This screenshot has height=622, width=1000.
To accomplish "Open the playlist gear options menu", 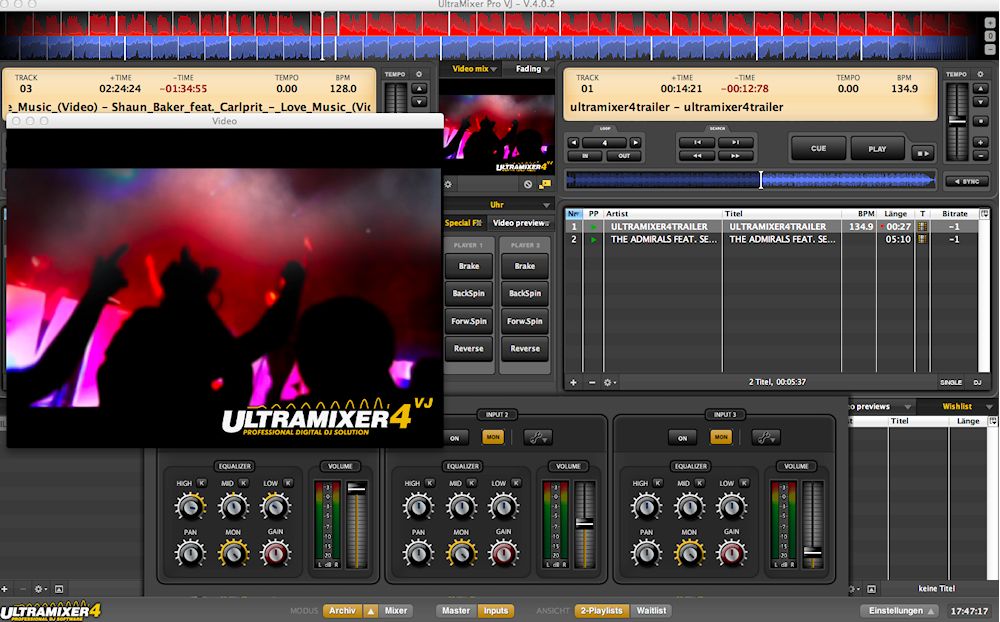I will (610, 382).
